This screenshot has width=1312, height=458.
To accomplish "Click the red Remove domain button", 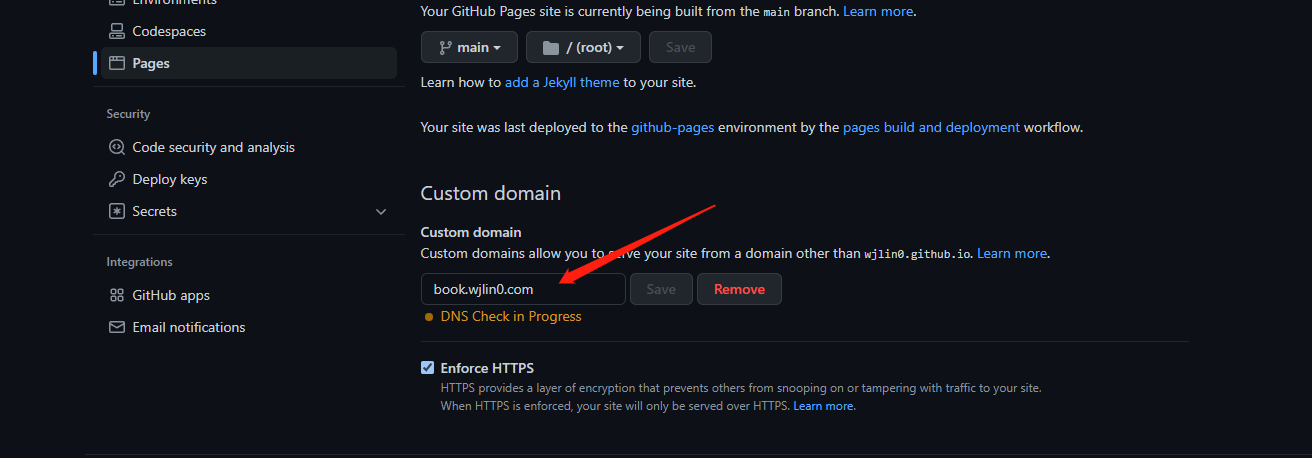I will 739,289.
